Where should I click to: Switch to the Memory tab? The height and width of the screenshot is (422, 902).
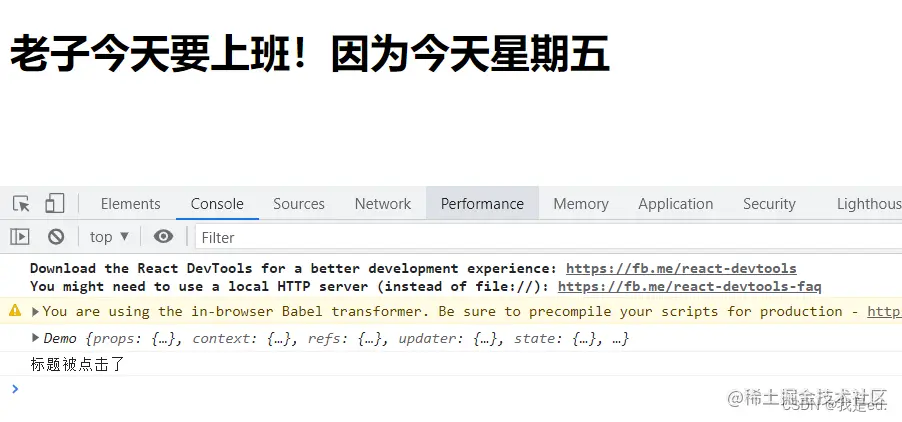point(580,204)
